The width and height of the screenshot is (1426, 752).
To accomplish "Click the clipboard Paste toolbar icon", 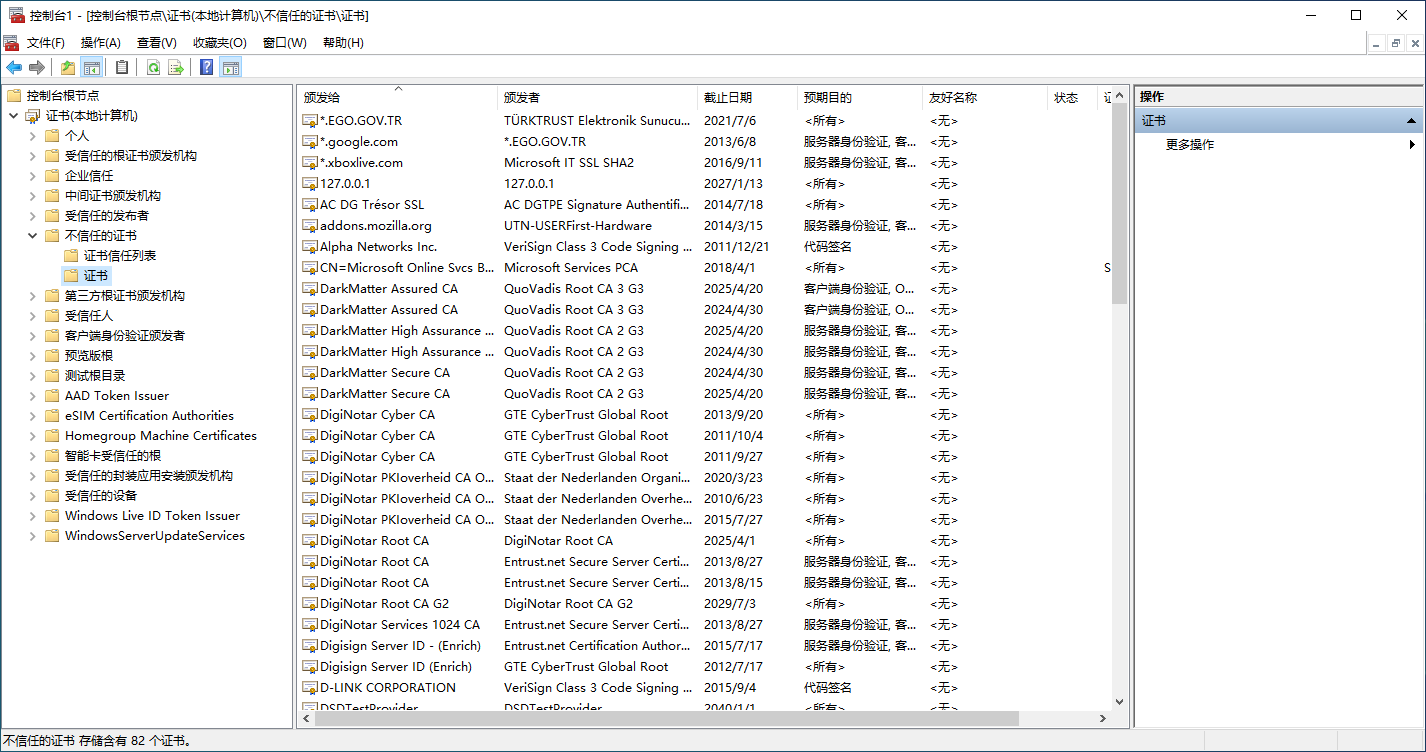I will tap(122, 67).
